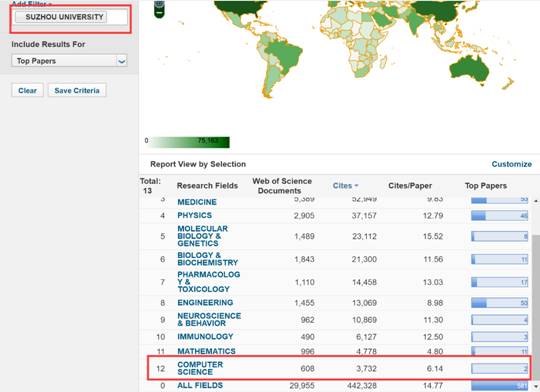Viewport: 540px width, 392px height.
Task: Open the Top Papers dropdown arrow
Action: [122, 61]
